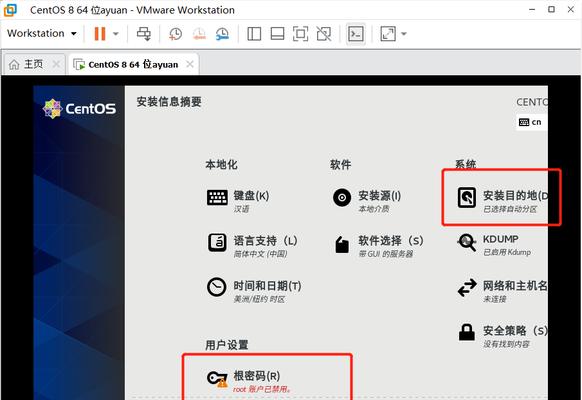Click the cn keyboard layout indicator
This screenshot has height=400, width=582.
(x=531, y=122)
